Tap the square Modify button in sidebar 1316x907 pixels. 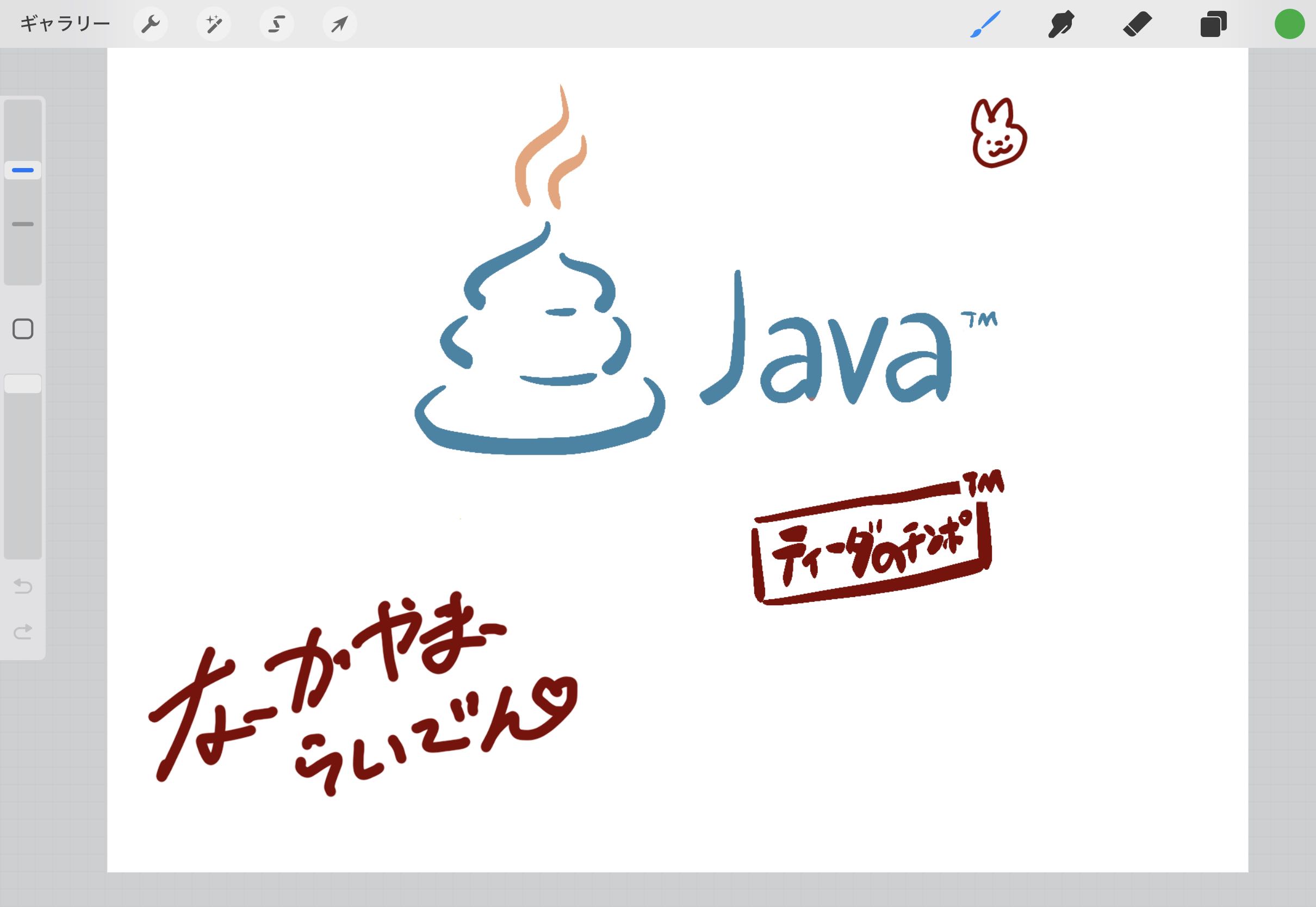[23, 329]
